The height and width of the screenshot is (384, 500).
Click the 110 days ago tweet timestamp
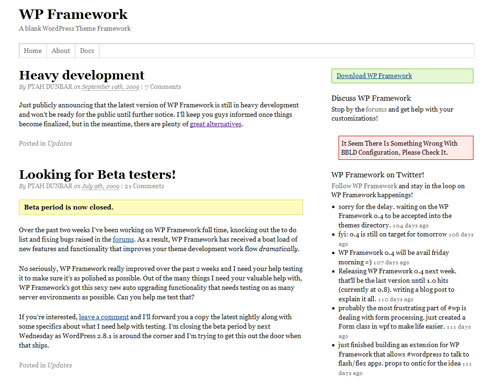click(x=396, y=299)
